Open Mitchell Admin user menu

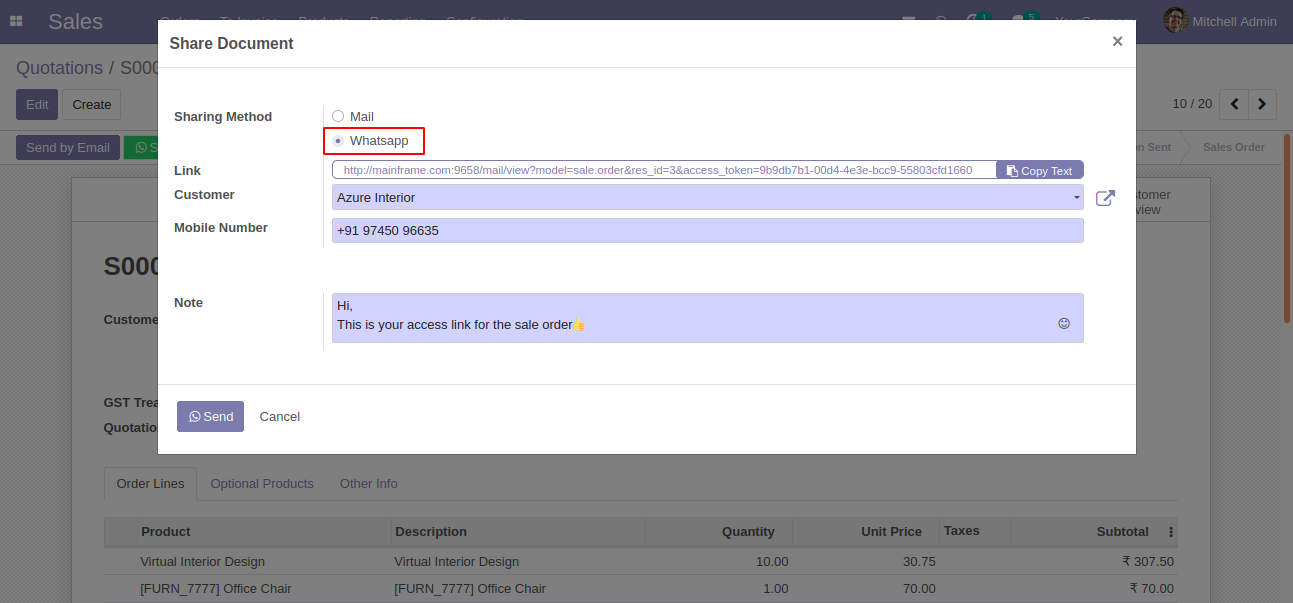pos(1220,21)
